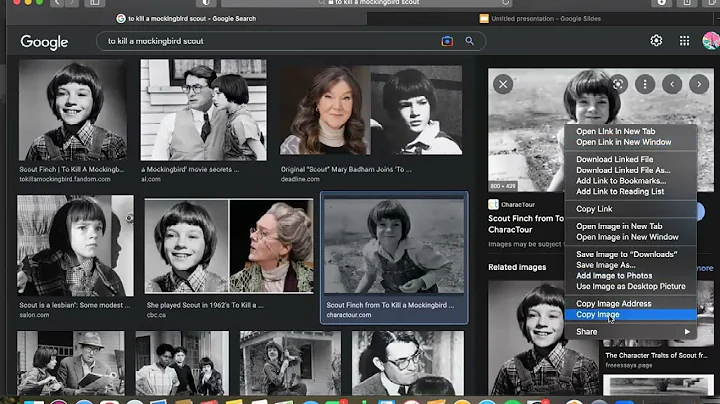This screenshot has width=720, height=404.
Task: Click the 'Related images' heading text
Action: tap(517, 267)
